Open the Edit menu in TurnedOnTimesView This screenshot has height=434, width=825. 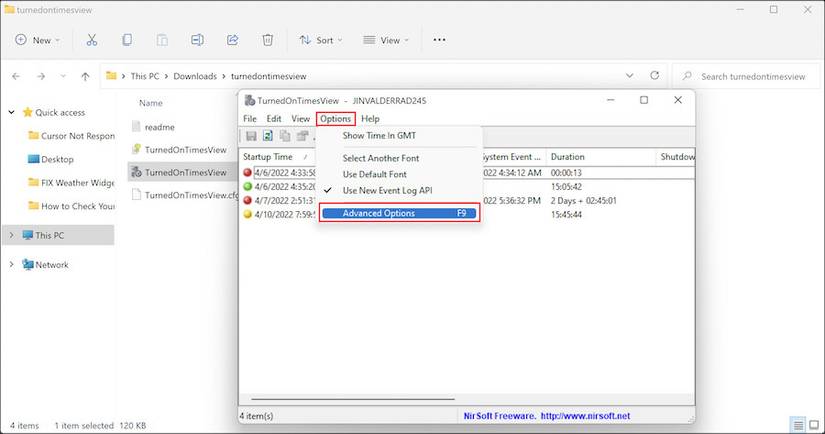pyautogui.click(x=274, y=119)
